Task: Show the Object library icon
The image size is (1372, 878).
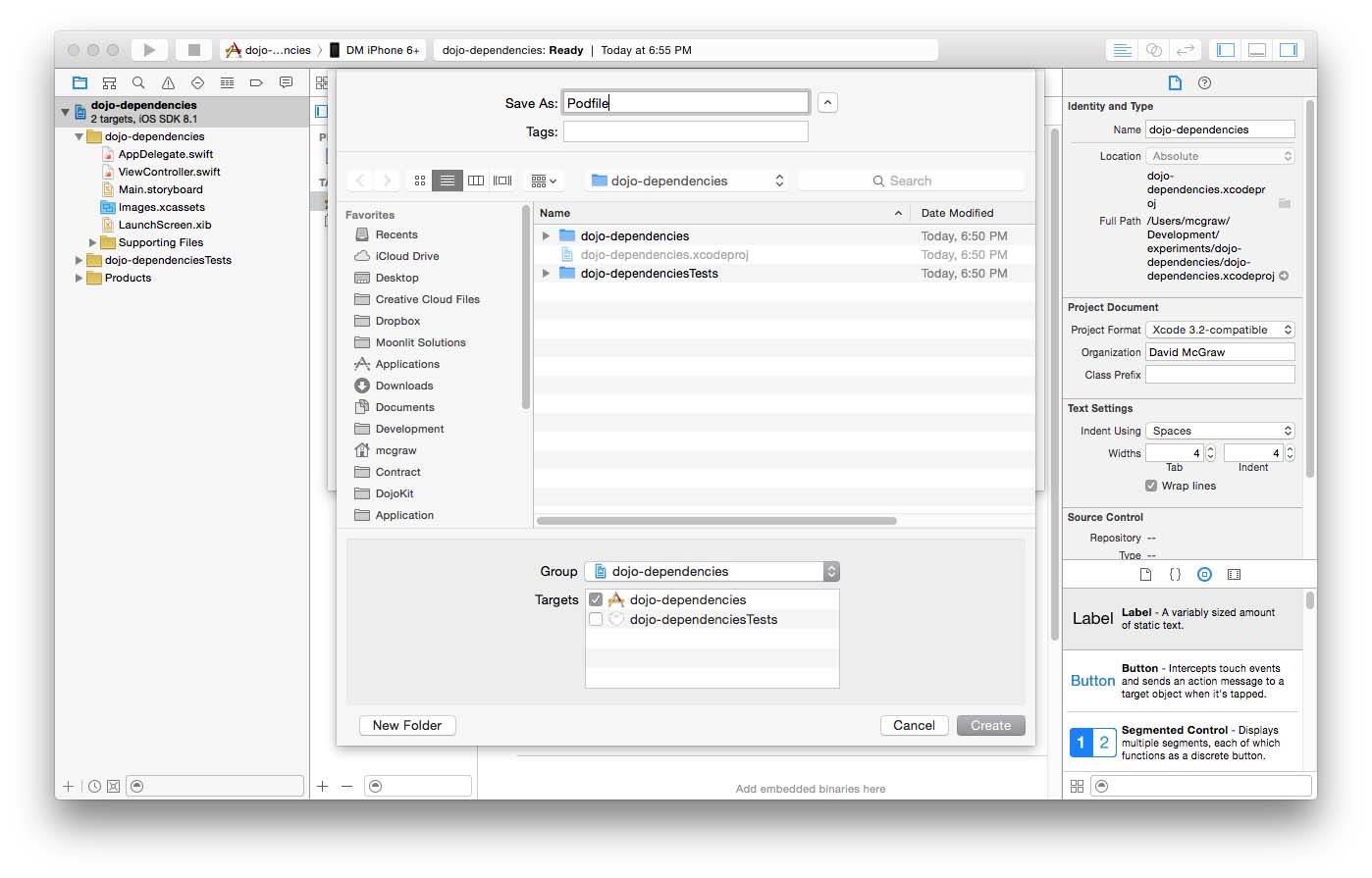Action: click(x=1204, y=575)
